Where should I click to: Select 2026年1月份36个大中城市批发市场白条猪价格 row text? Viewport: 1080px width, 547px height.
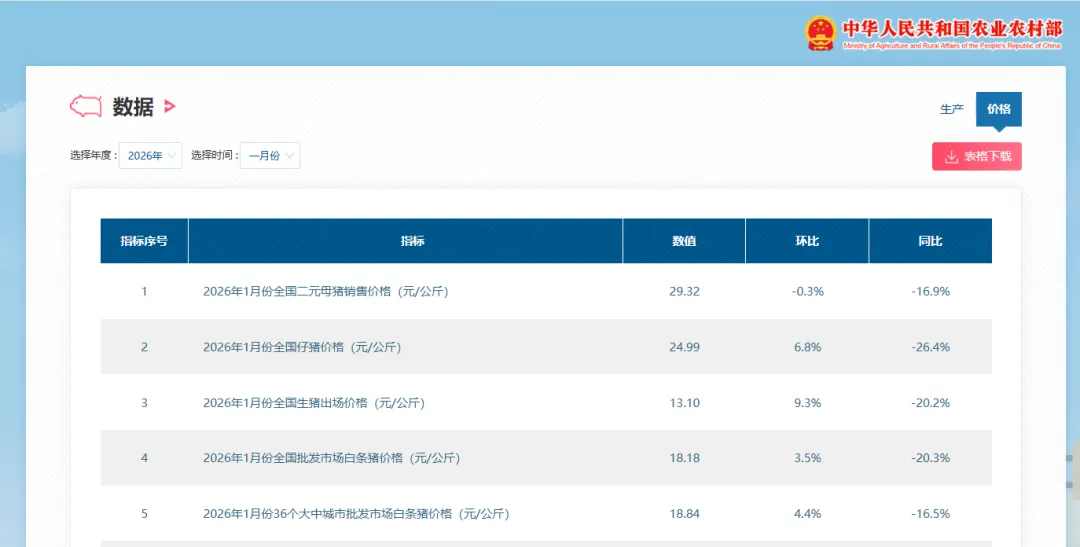pyautogui.click(x=356, y=514)
